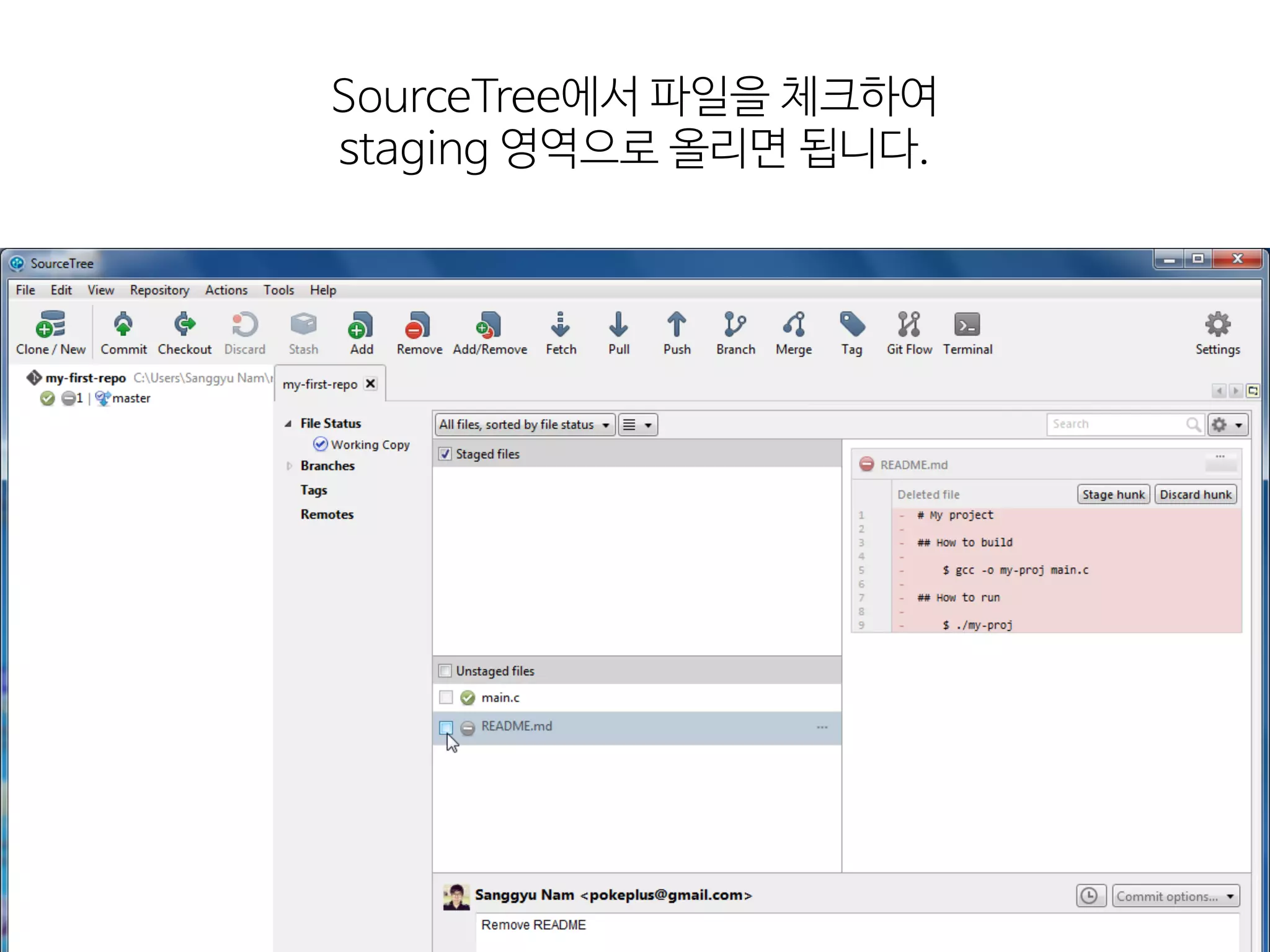Create a branch with Branch icon

735,333
